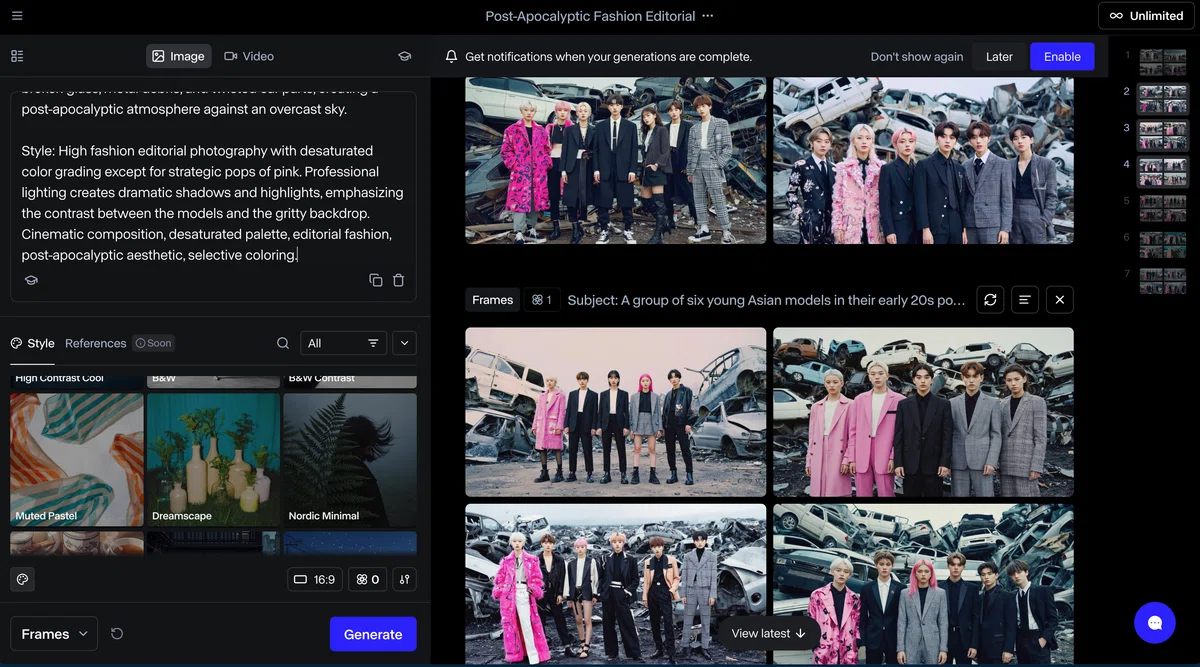Jump to latest with View latest
1200x667 pixels.
[x=769, y=633]
